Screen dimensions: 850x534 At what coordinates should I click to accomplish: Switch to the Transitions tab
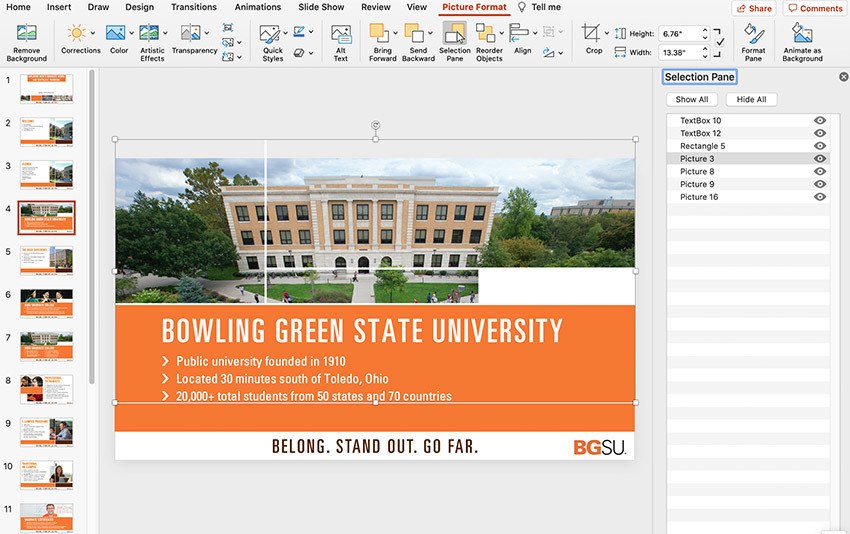tap(193, 7)
